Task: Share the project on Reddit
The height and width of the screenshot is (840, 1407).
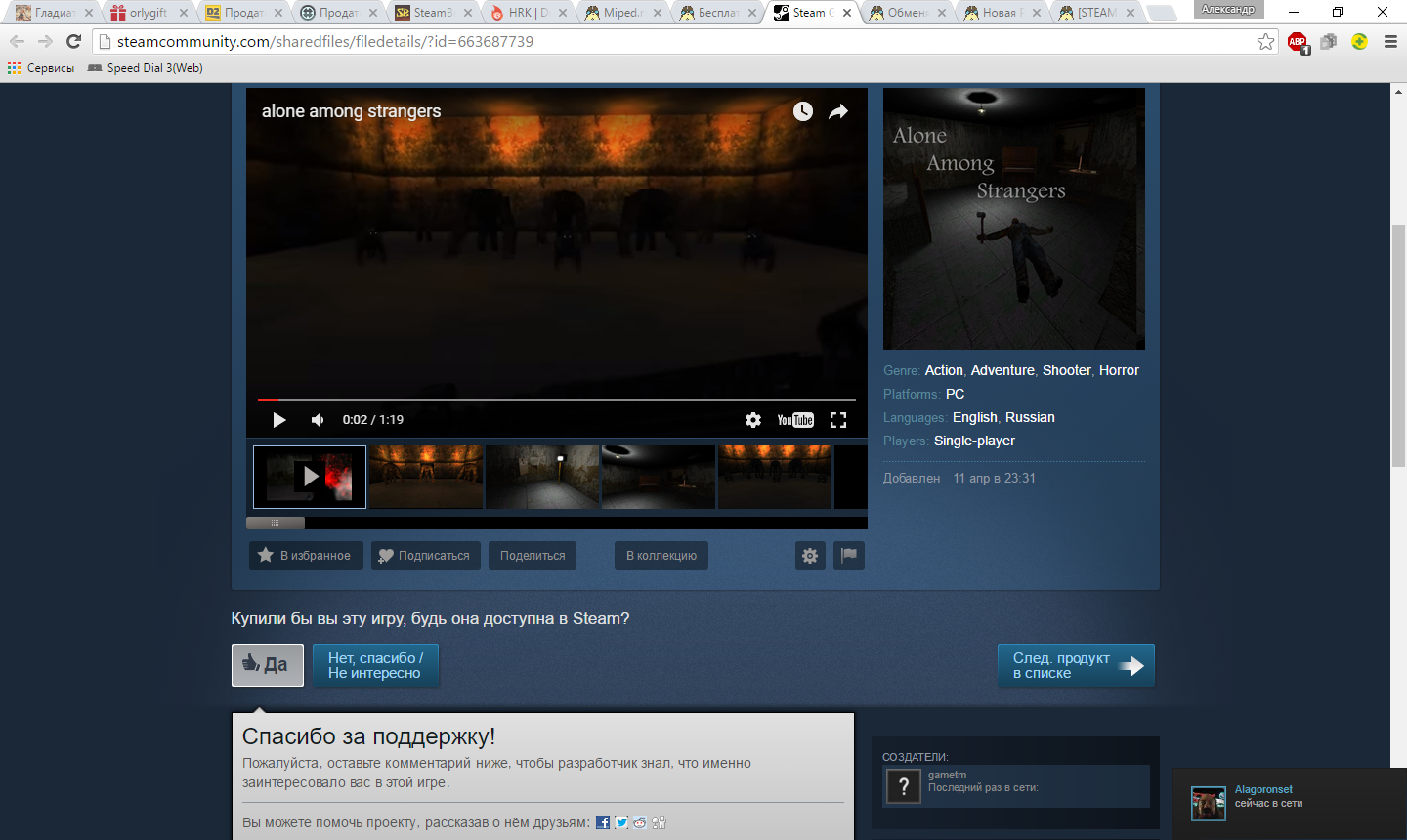Action: pos(640,822)
